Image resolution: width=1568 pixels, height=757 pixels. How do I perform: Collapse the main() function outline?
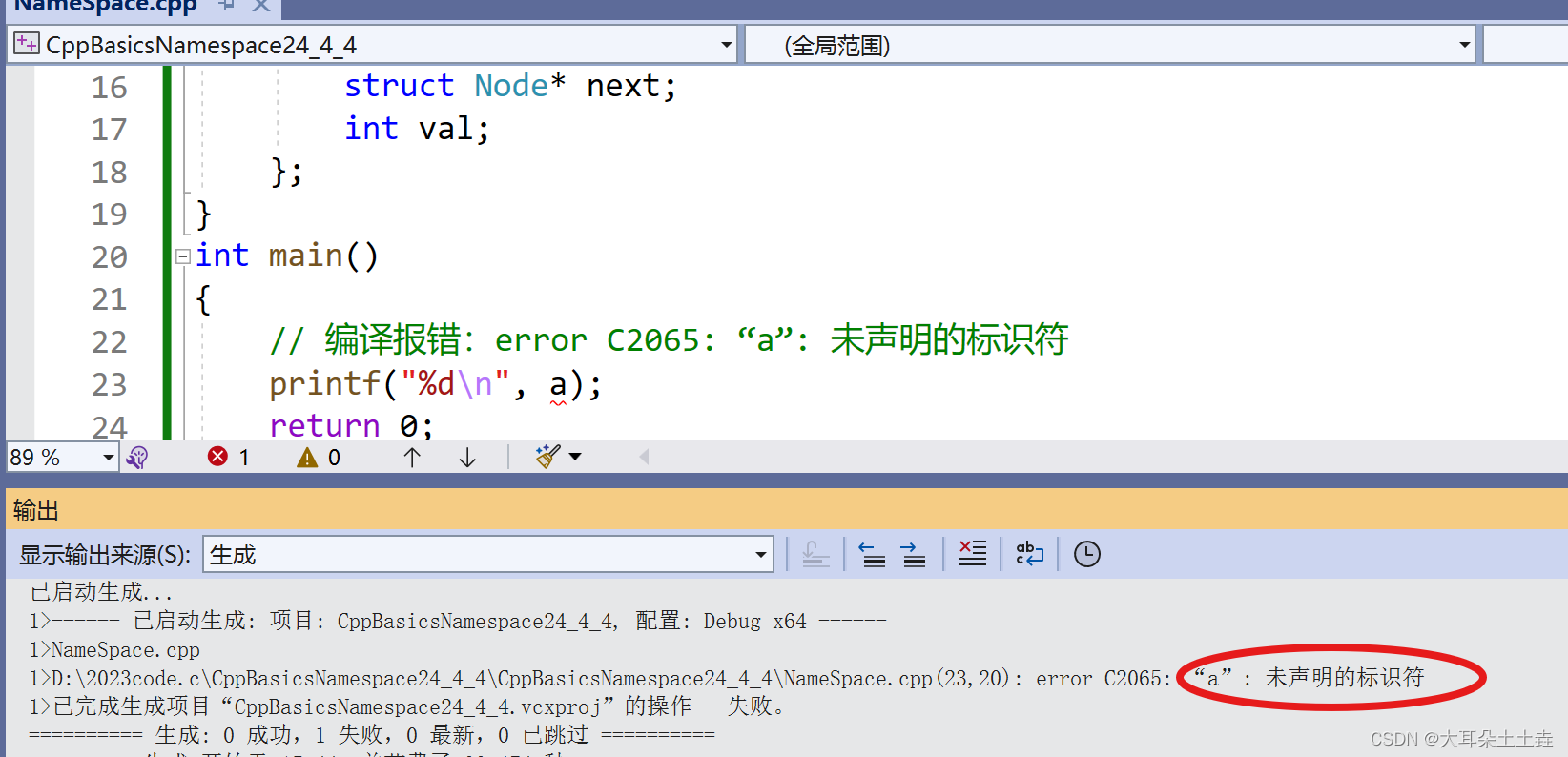[x=182, y=256]
